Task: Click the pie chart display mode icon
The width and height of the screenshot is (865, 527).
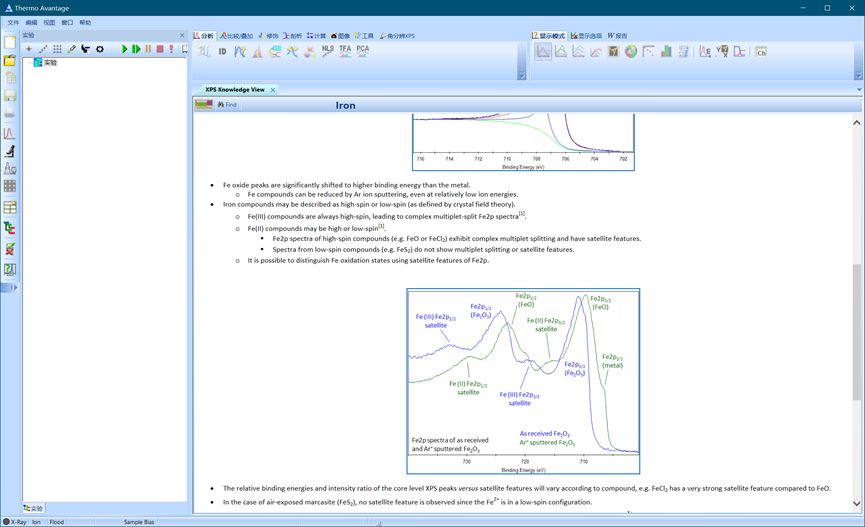Action: pyautogui.click(x=631, y=51)
